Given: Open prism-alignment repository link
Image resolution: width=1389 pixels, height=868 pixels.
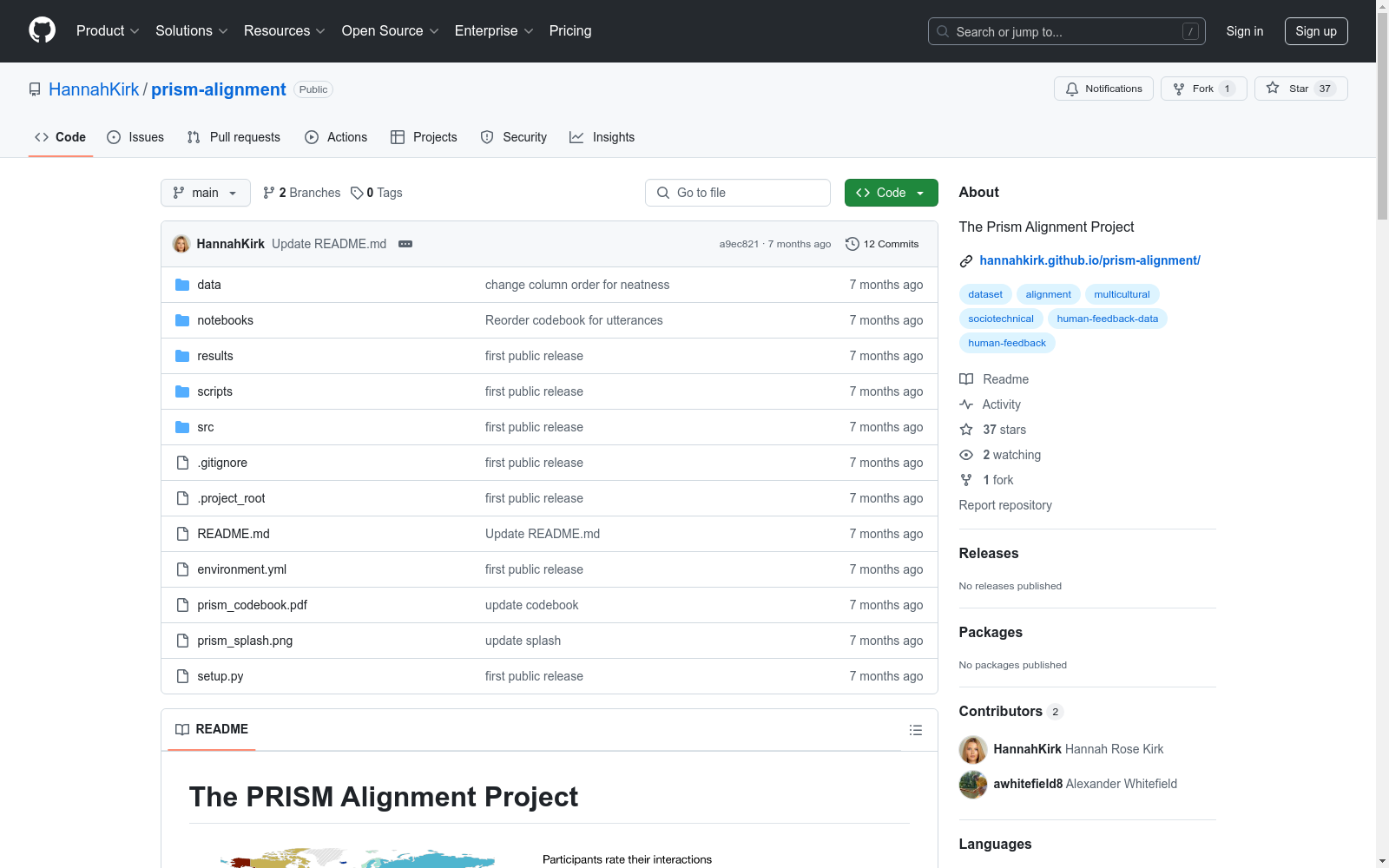Looking at the screenshot, I should coord(219,89).
